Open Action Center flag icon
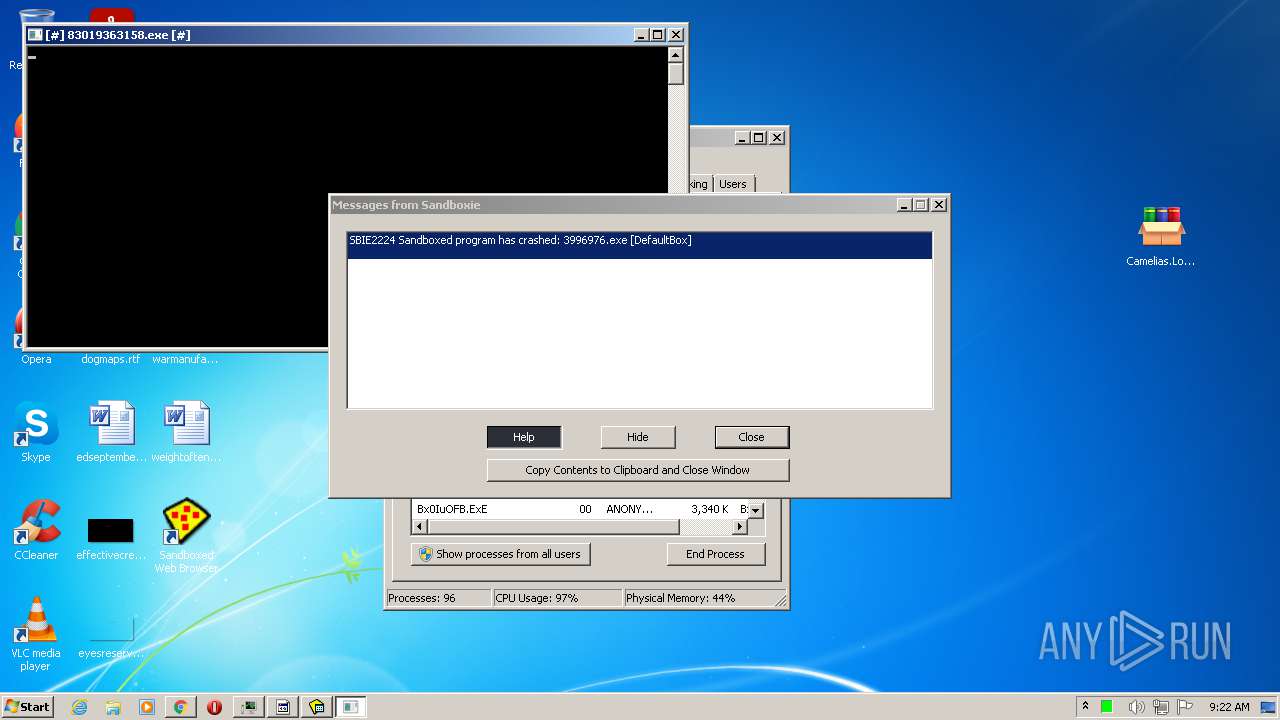The height and width of the screenshot is (720, 1280). [1185, 707]
